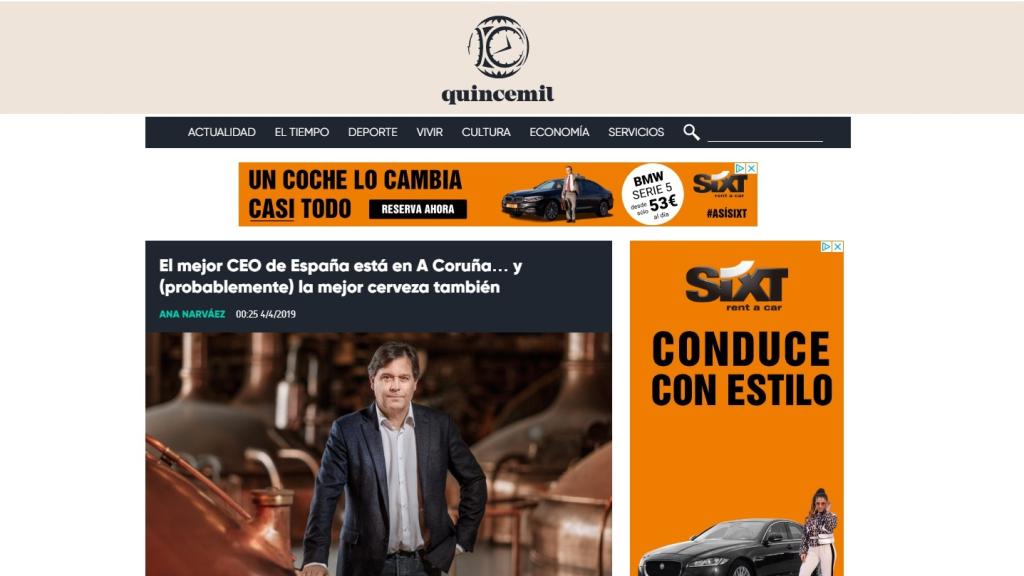Open author Ana Narváez link
The image size is (1024, 576).
[x=192, y=314]
